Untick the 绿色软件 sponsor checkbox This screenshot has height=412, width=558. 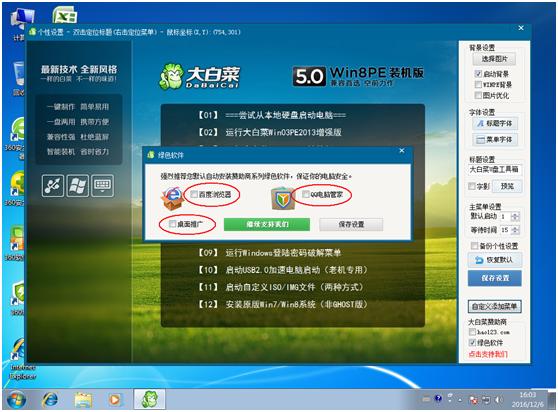click(x=472, y=342)
